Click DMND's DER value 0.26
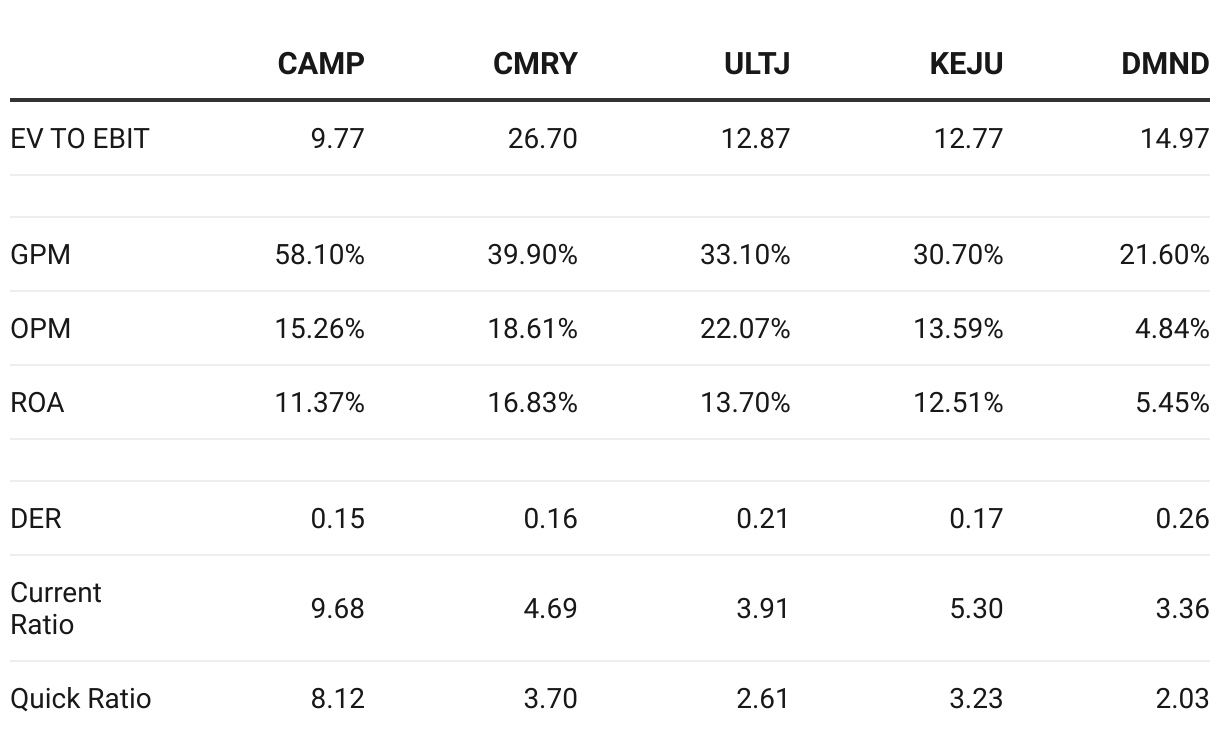 (x=1182, y=519)
